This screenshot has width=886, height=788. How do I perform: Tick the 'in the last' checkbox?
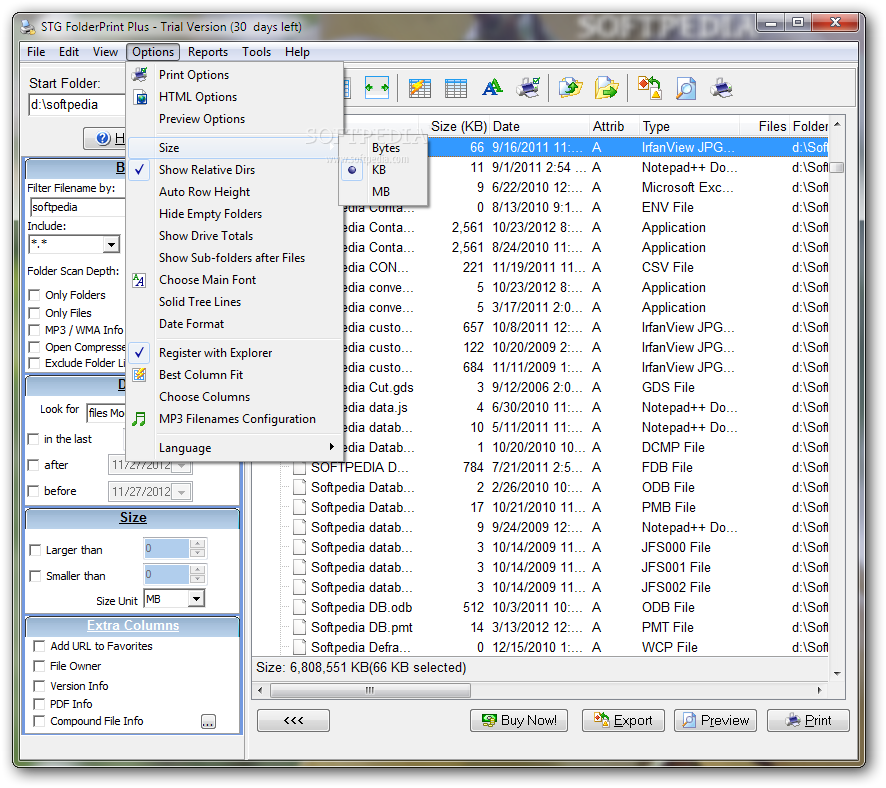tap(34, 439)
